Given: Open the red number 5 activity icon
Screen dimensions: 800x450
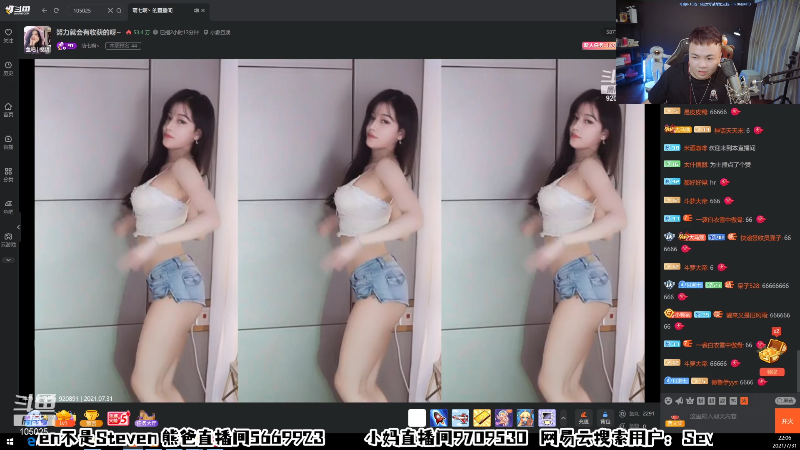Looking at the screenshot, I should (x=118, y=419).
